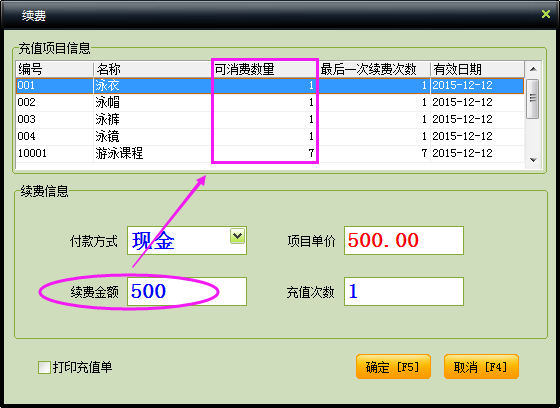This screenshot has height=408, width=560.
Task: Click the 项目单价 field showing 500.00
Action: [404, 240]
